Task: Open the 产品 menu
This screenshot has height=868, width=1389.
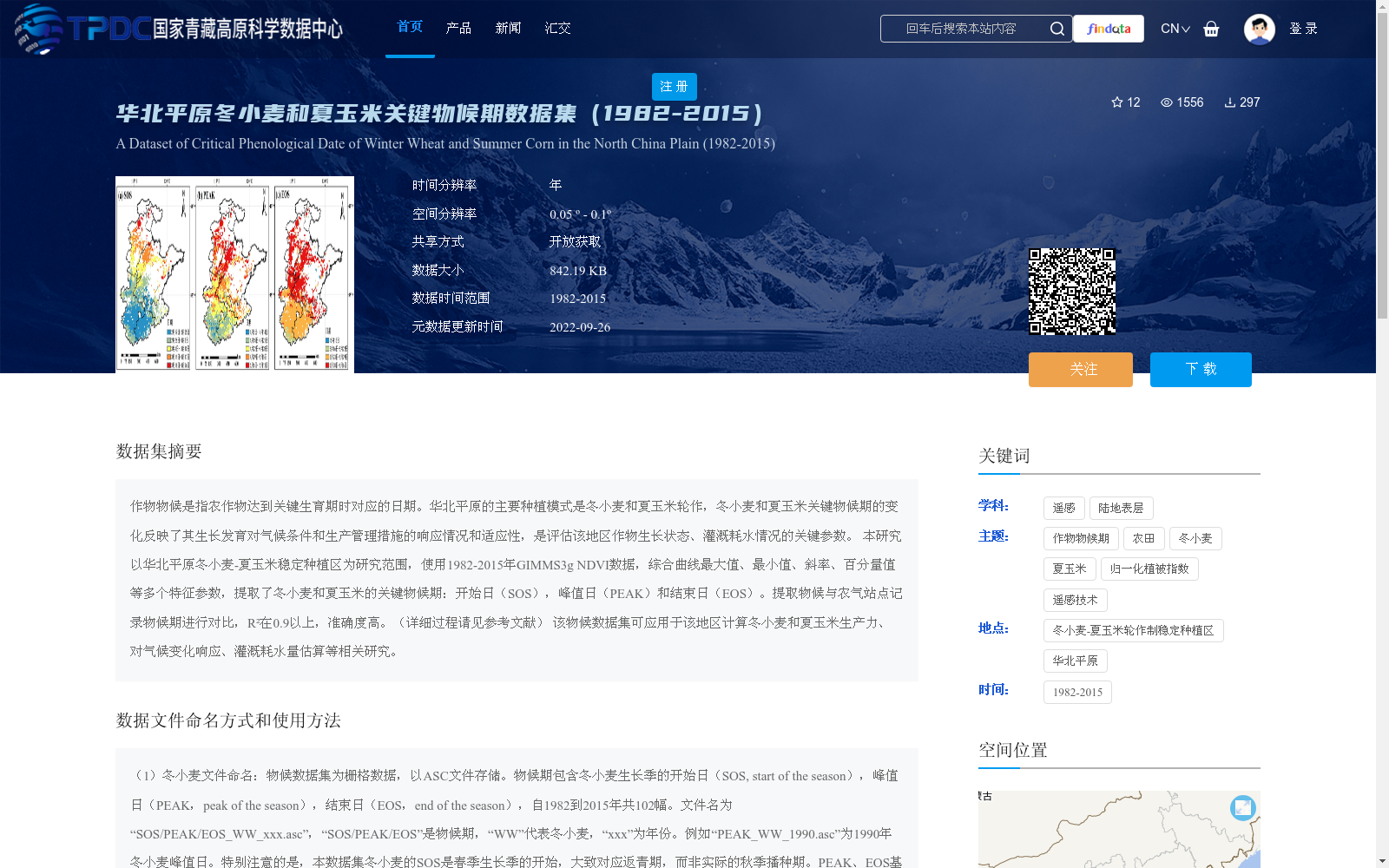Action: pyautogui.click(x=458, y=29)
